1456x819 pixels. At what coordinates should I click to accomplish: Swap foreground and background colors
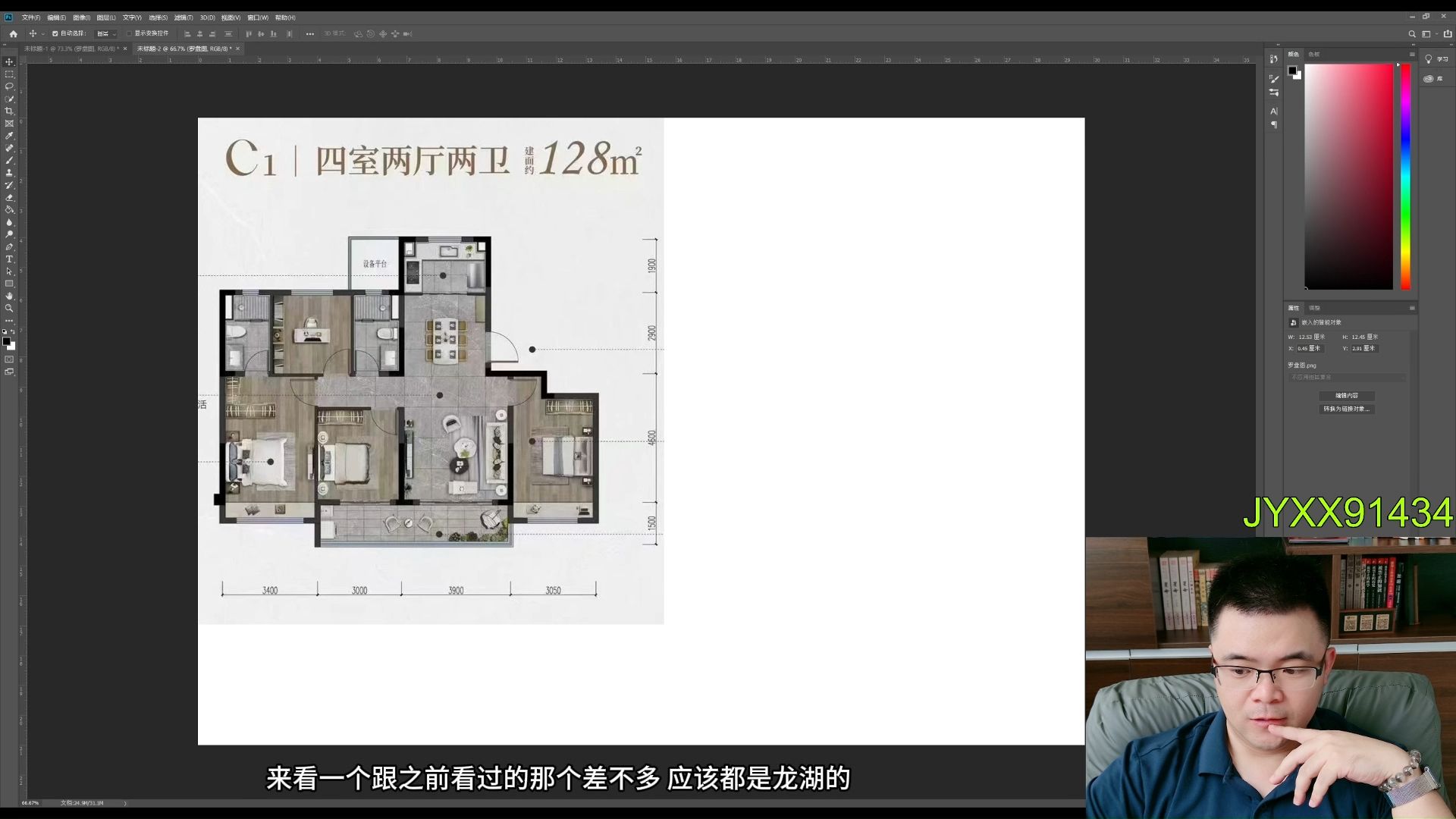[13, 332]
